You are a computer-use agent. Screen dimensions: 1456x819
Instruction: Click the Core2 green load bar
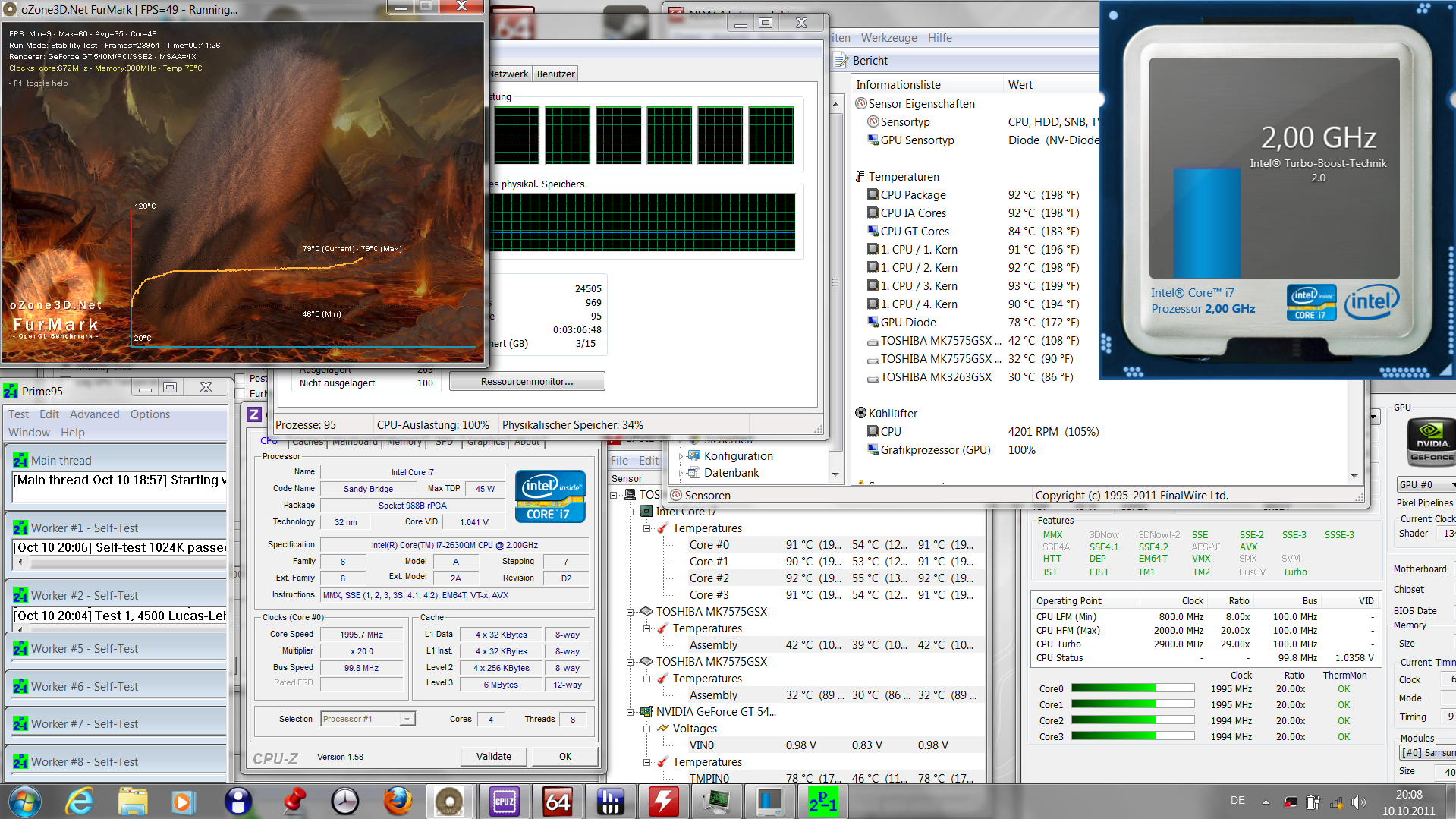click(1132, 721)
